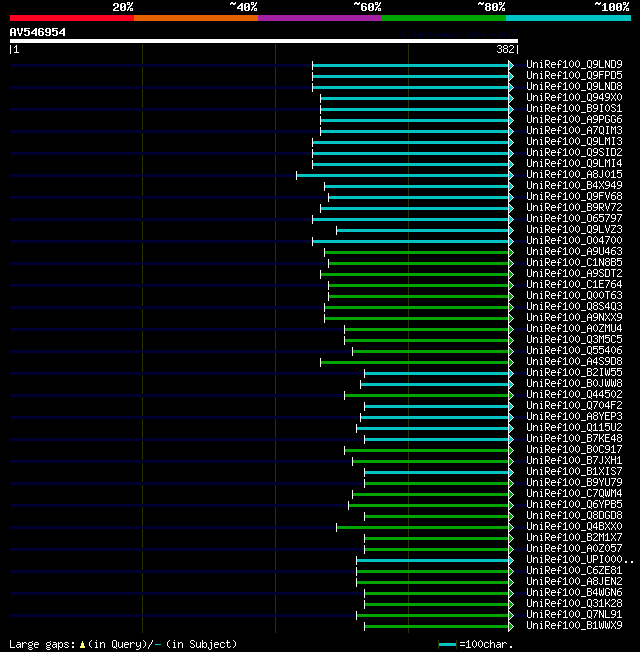Click the text UniRef100_A8YEP3
The image size is (640, 652).
click(x=574, y=417)
